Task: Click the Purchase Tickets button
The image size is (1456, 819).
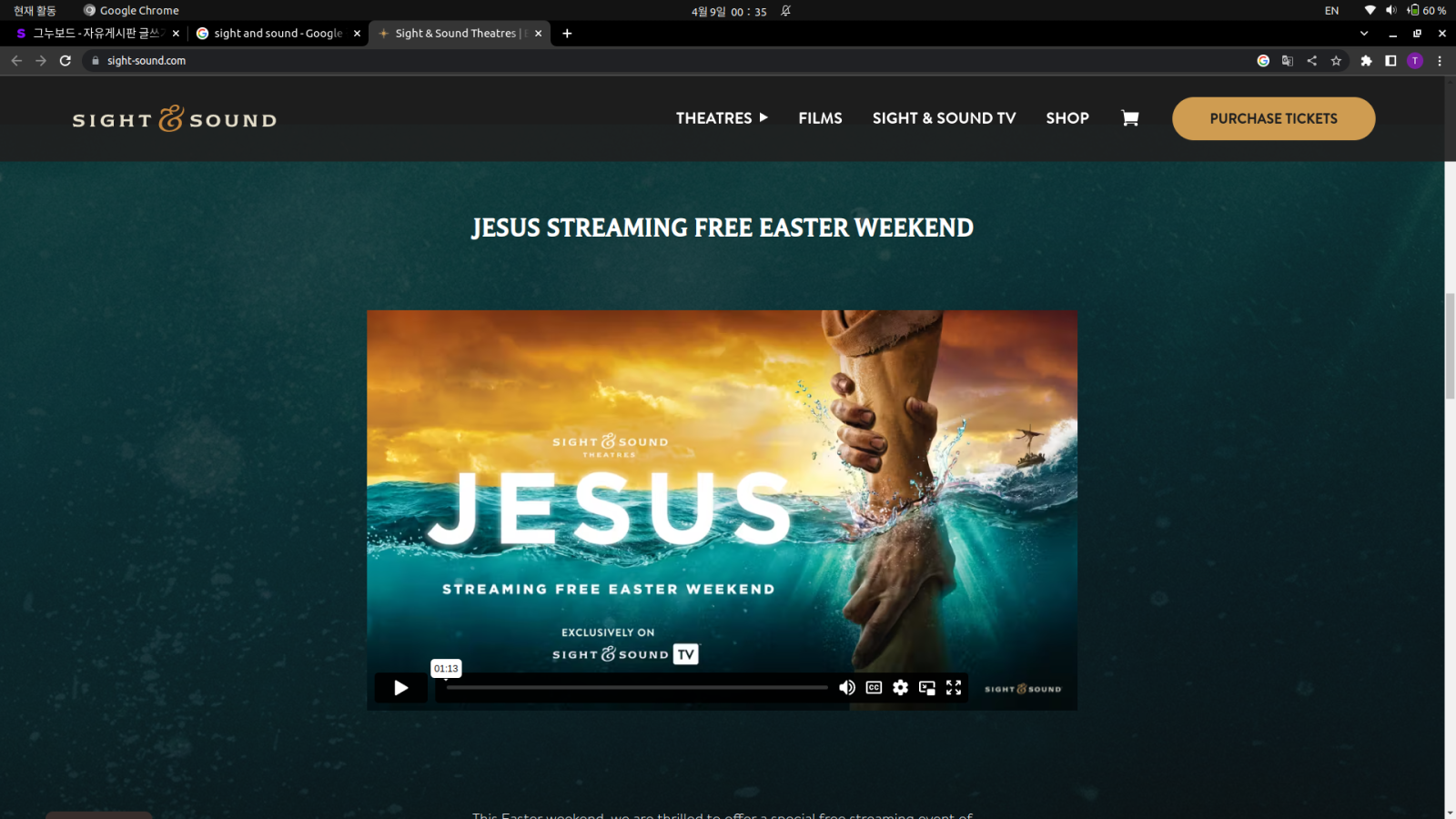Action: 1272,118
